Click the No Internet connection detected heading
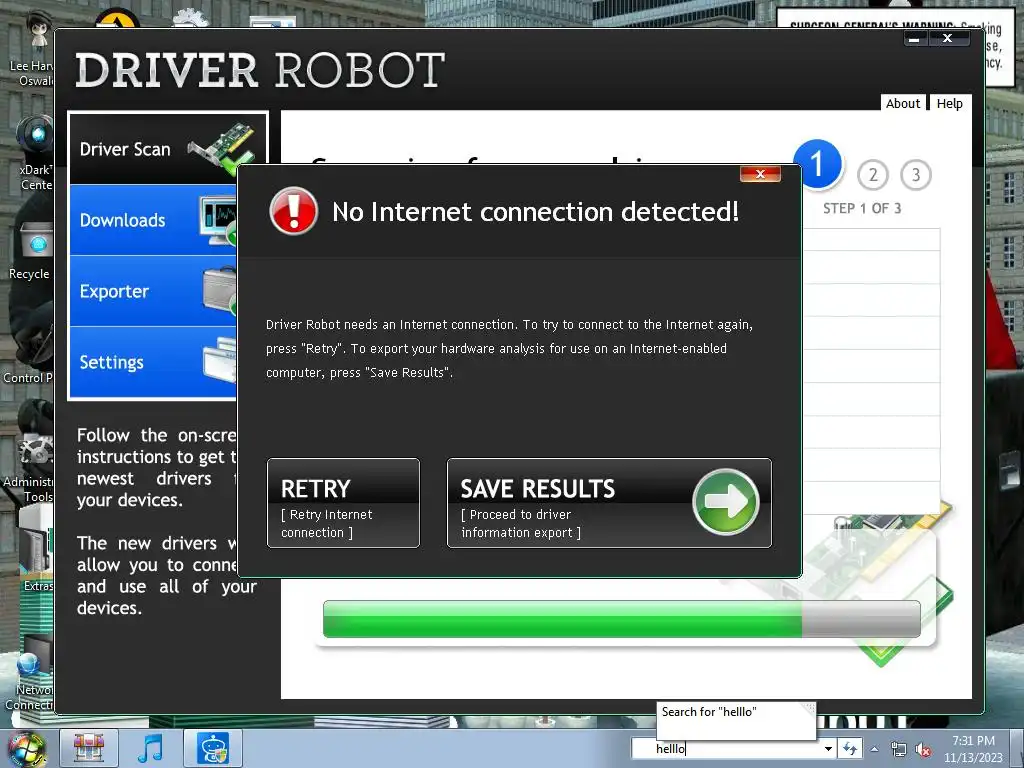The height and width of the screenshot is (768, 1024). (536, 212)
